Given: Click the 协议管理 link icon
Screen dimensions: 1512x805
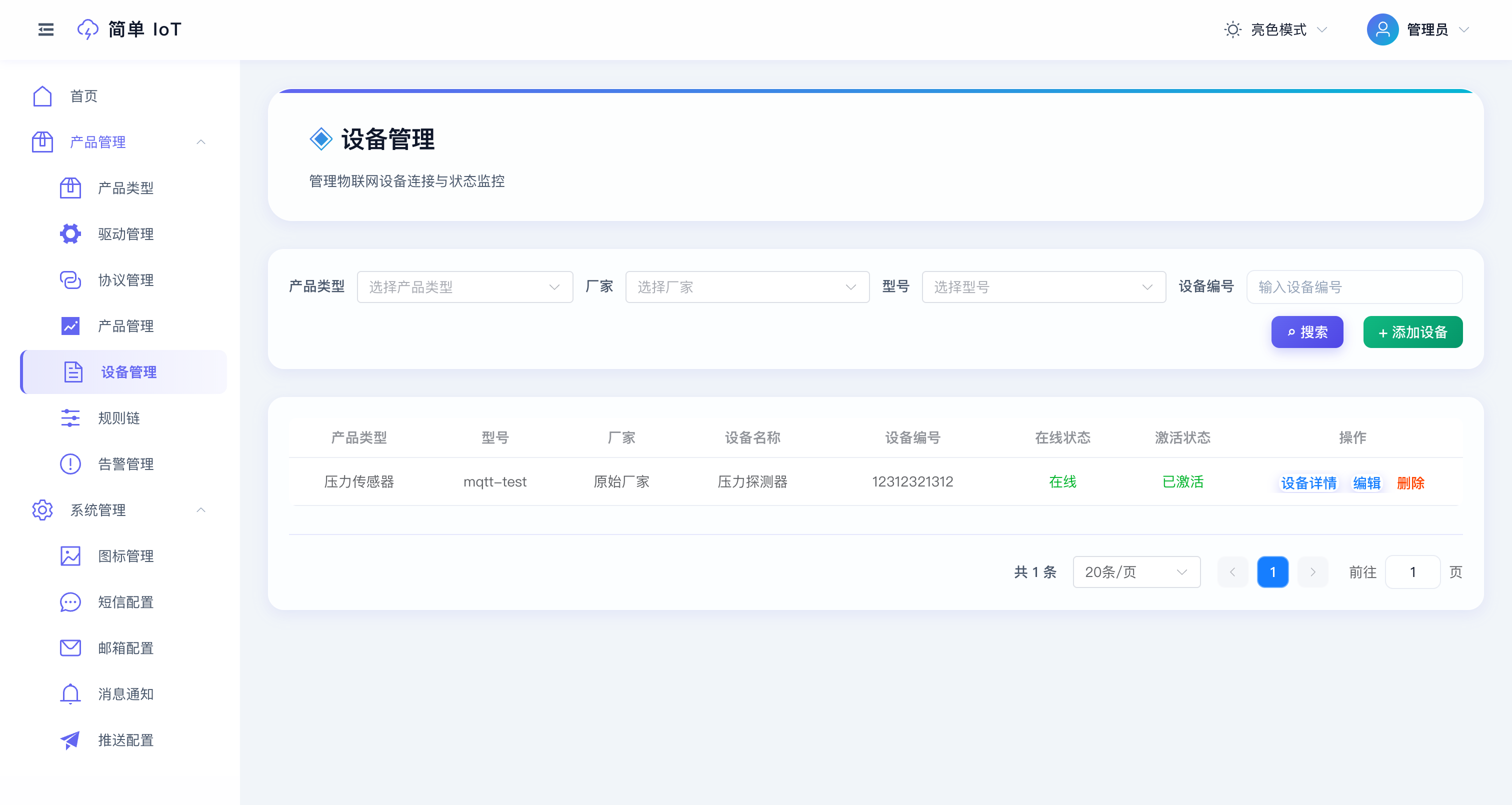Looking at the screenshot, I should point(70,279).
